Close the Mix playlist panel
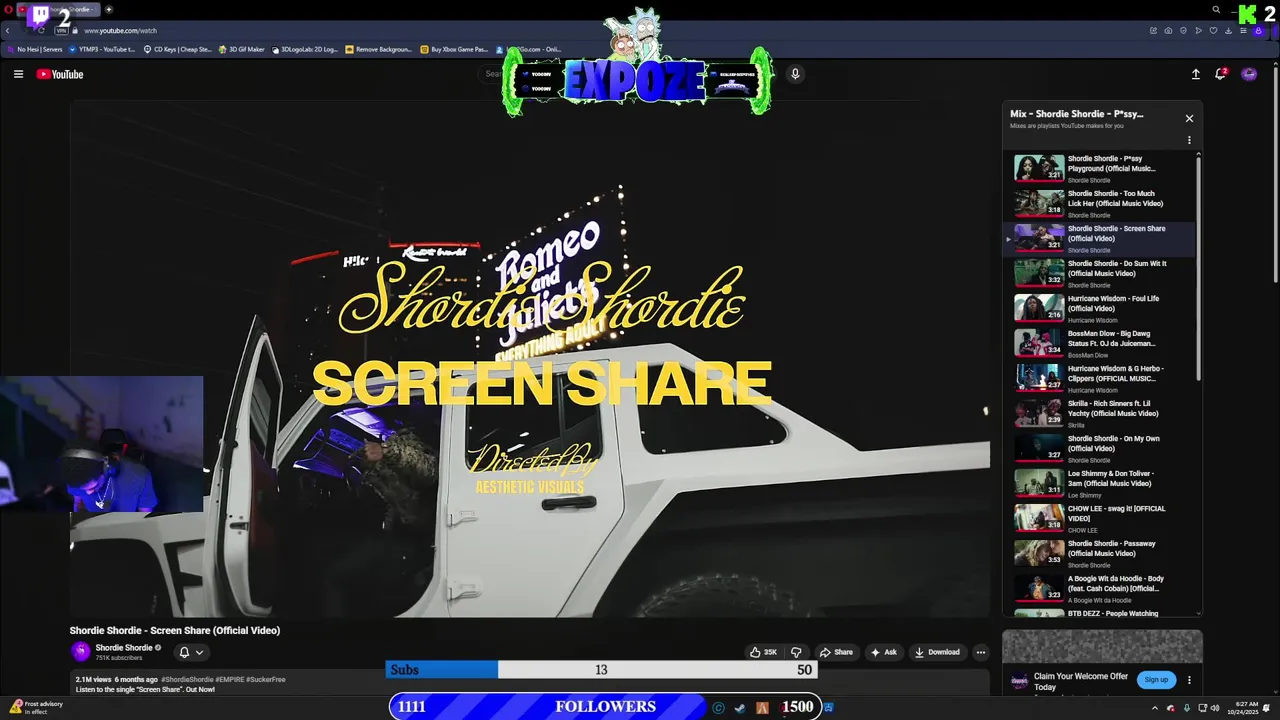Image resolution: width=1280 pixels, height=720 pixels. tap(1189, 118)
